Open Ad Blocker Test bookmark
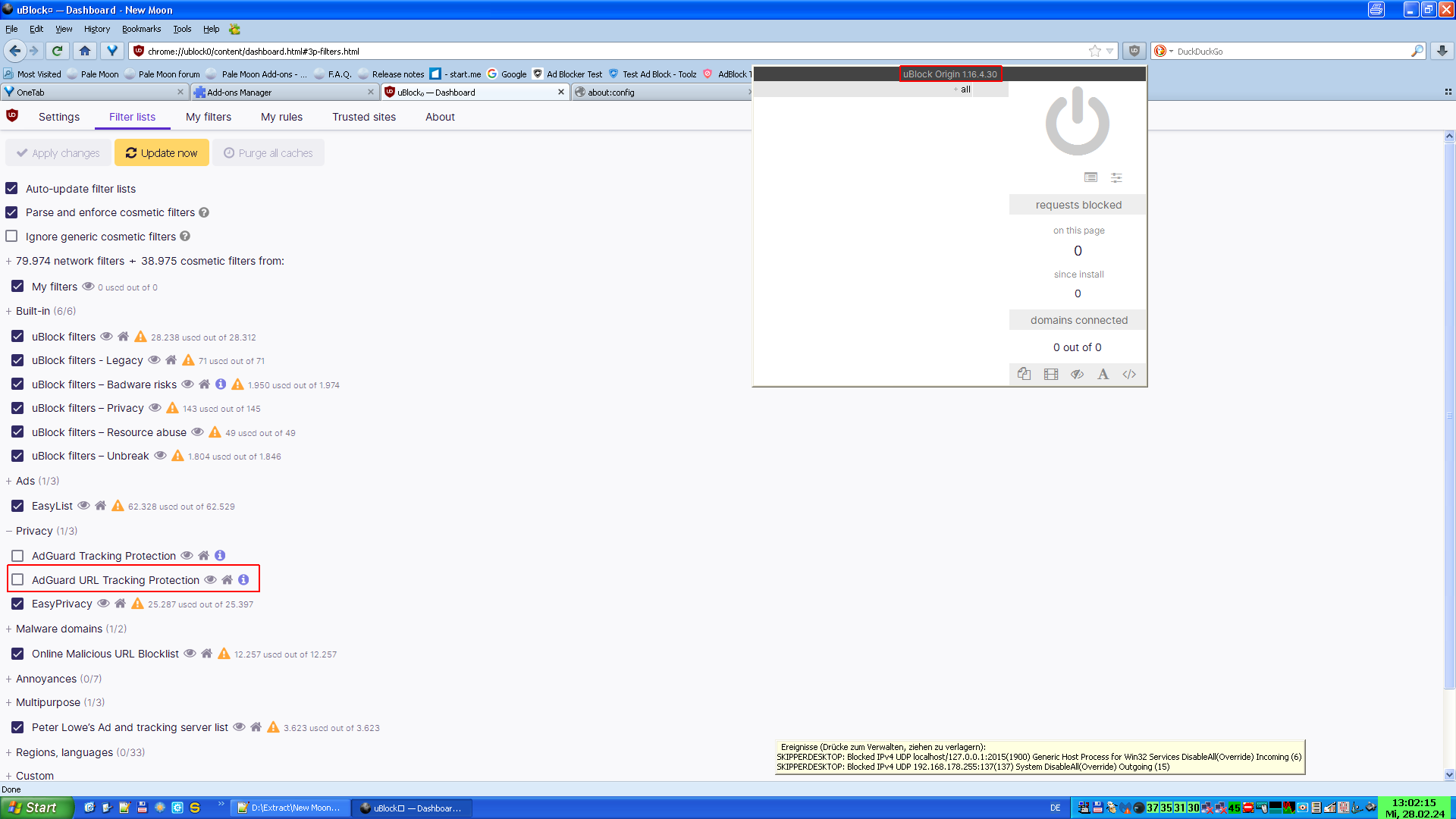 [567, 74]
